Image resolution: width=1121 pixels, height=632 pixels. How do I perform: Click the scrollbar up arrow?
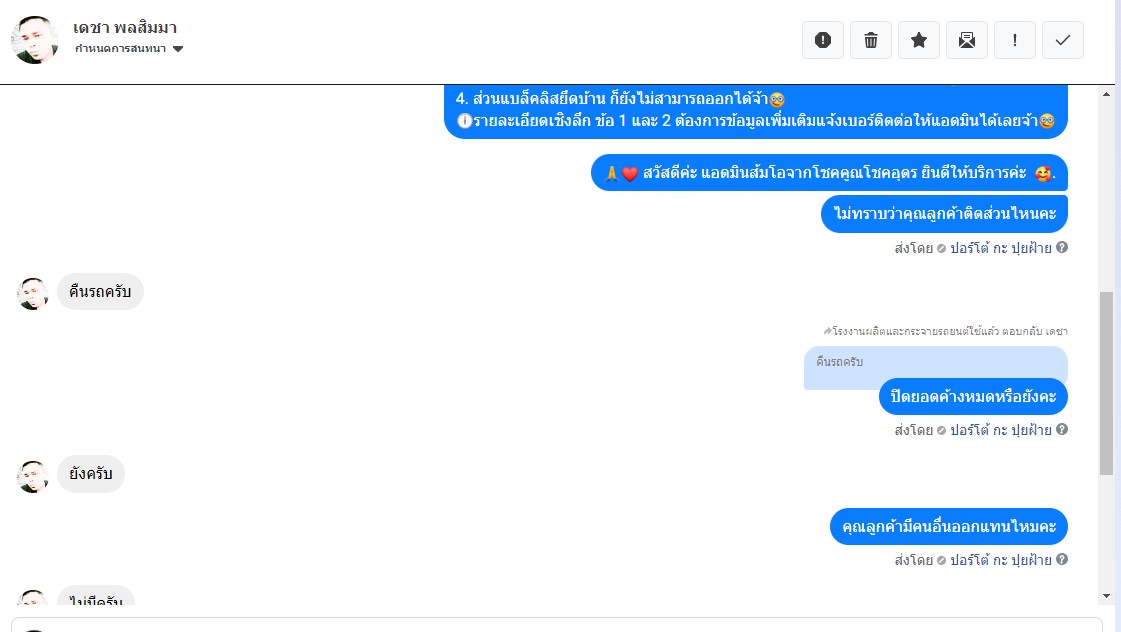[1107, 94]
